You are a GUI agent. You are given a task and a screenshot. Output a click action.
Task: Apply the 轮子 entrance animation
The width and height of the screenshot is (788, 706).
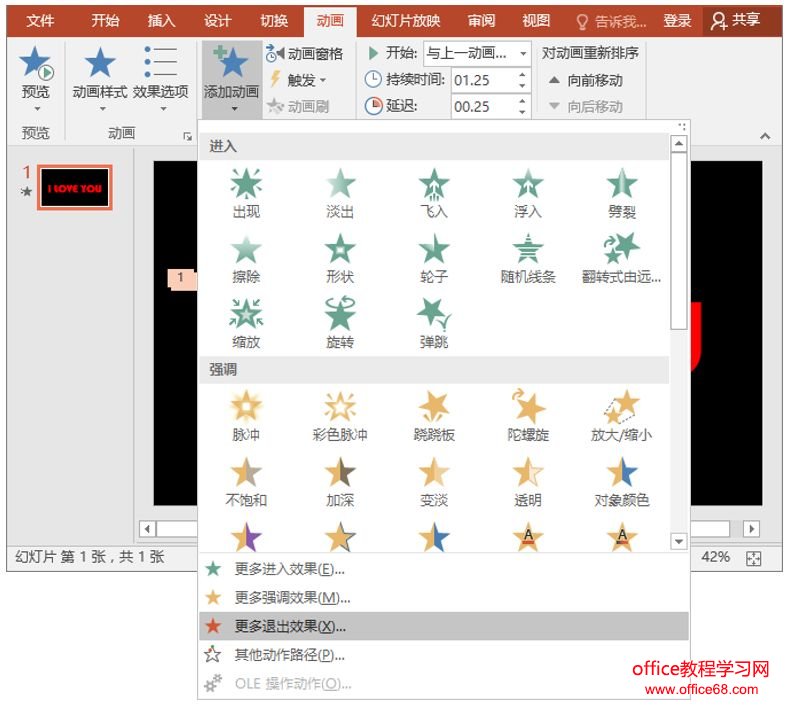point(434,257)
